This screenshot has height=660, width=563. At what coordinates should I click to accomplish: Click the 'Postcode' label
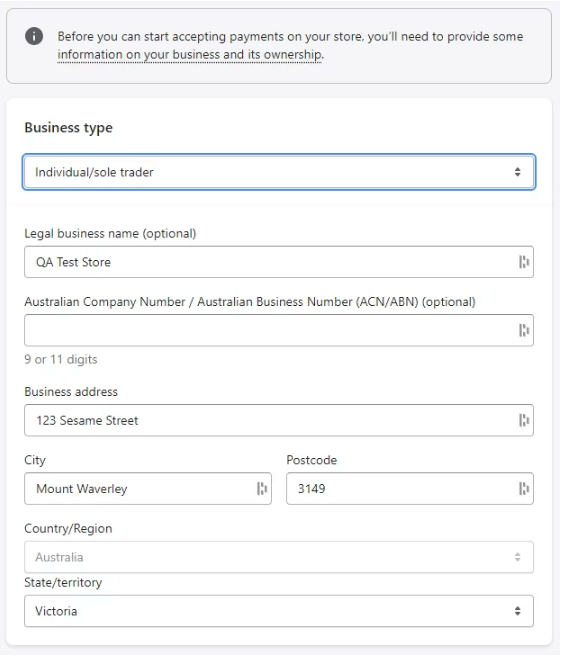(312, 460)
